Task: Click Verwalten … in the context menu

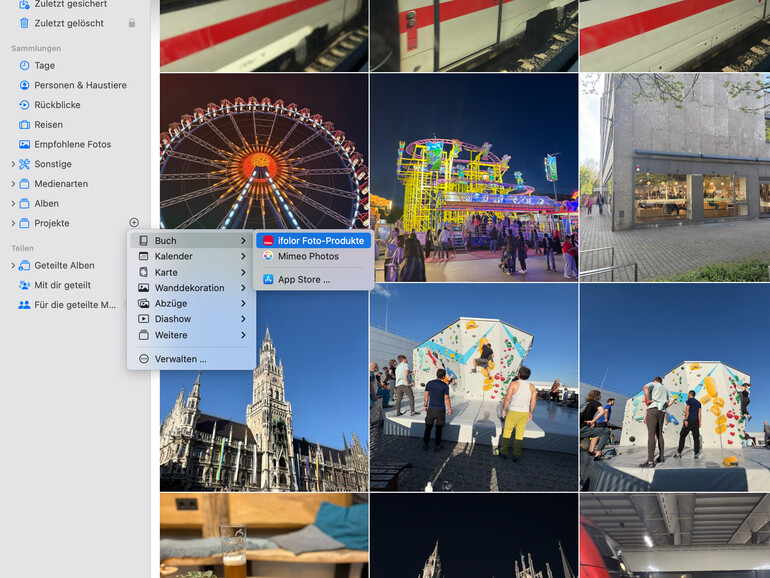Action: [180, 359]
